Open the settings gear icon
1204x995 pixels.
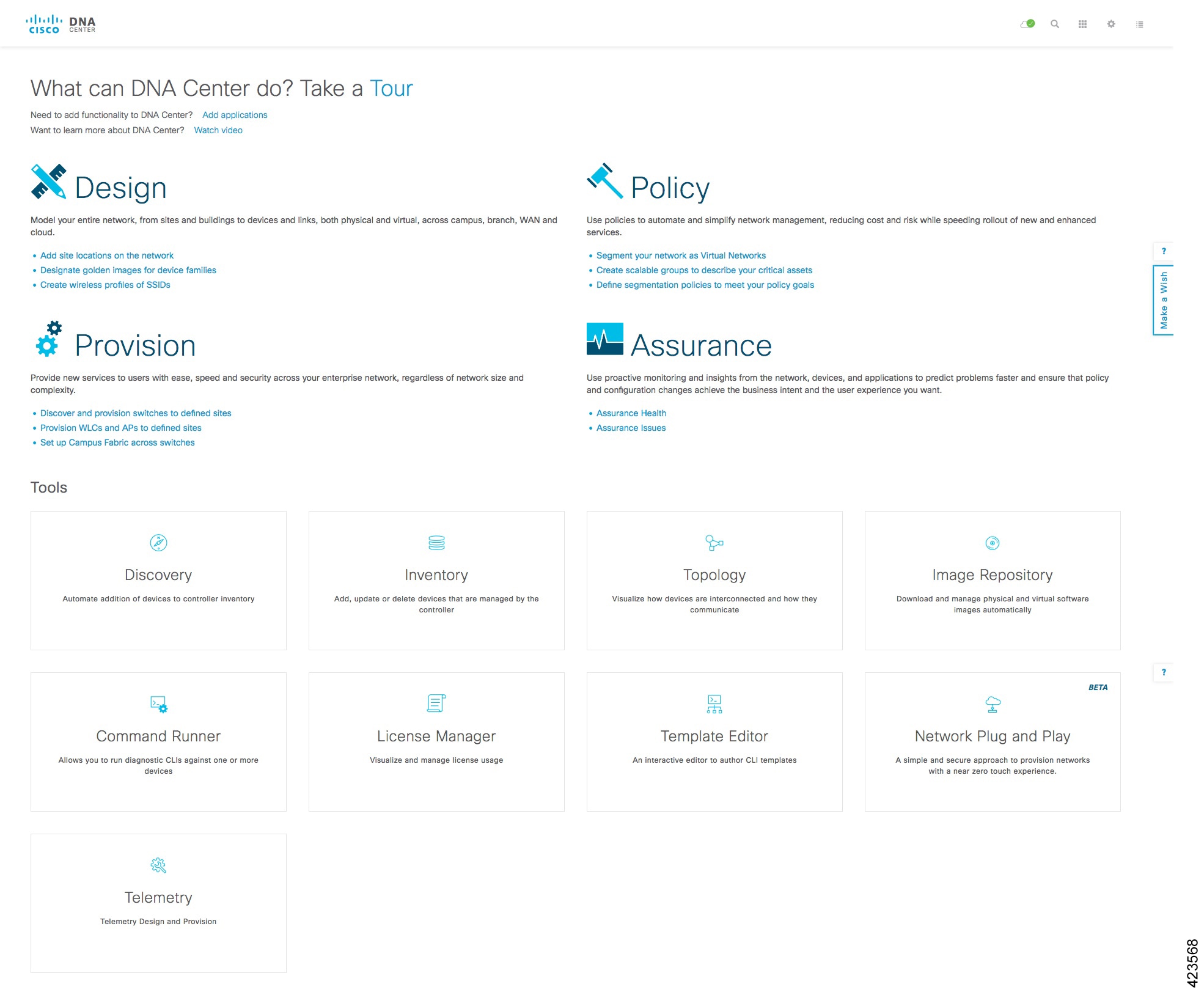click(1111, 24)
